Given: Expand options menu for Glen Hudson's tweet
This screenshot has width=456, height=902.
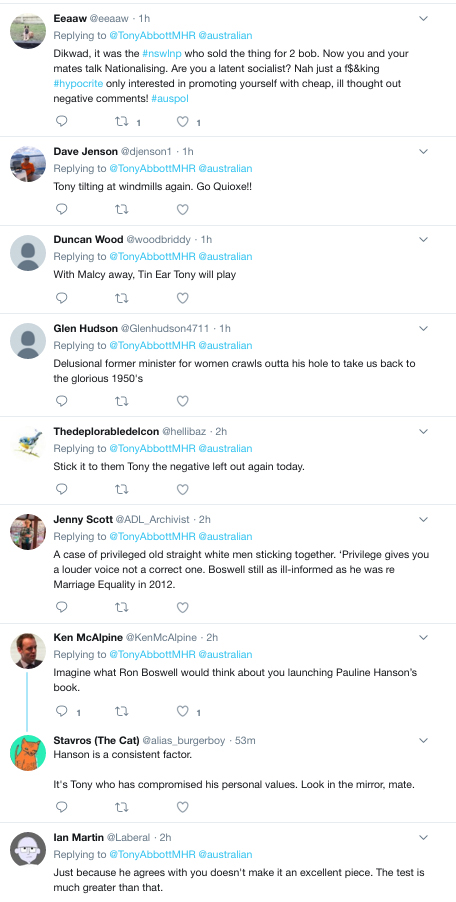Looking at the screenshot, I should click(x=423, y=328).
